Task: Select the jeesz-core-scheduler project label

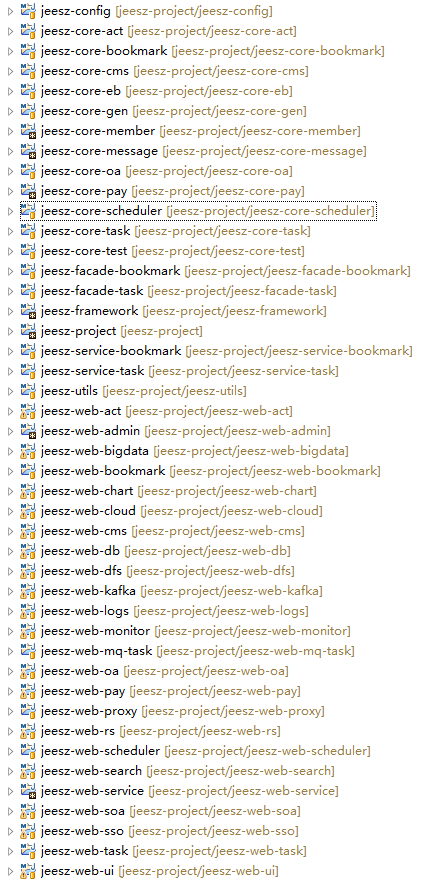Action: 101,211
